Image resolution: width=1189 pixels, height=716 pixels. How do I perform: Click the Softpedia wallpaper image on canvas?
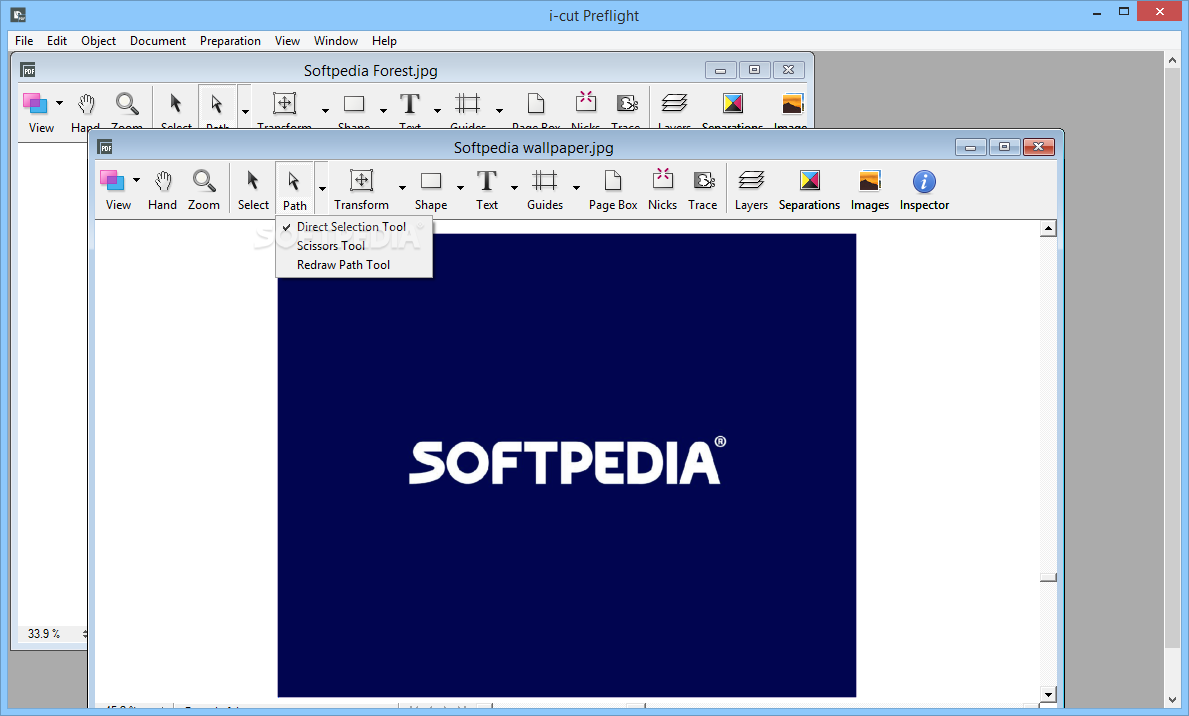pyautogui.click(x=566, y=465)
